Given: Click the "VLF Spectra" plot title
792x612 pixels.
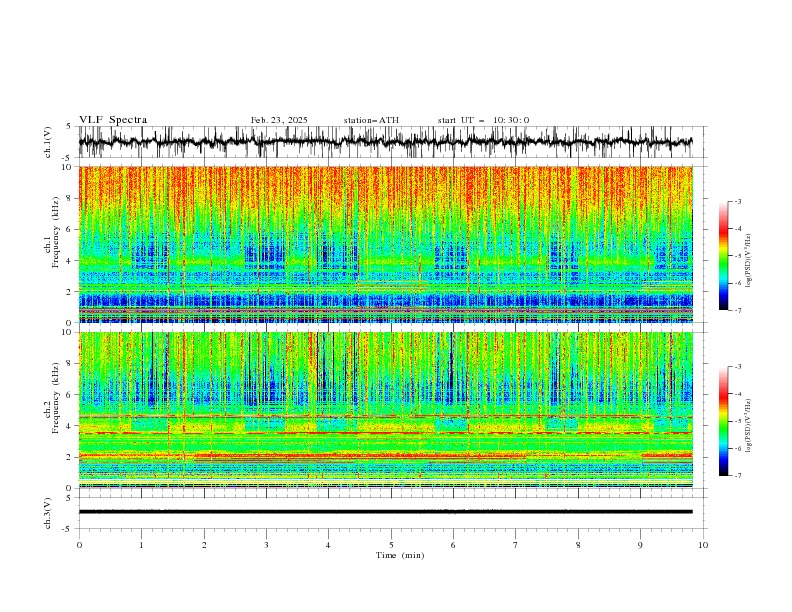Looking at the screenshot, I should tap(113, 120).
